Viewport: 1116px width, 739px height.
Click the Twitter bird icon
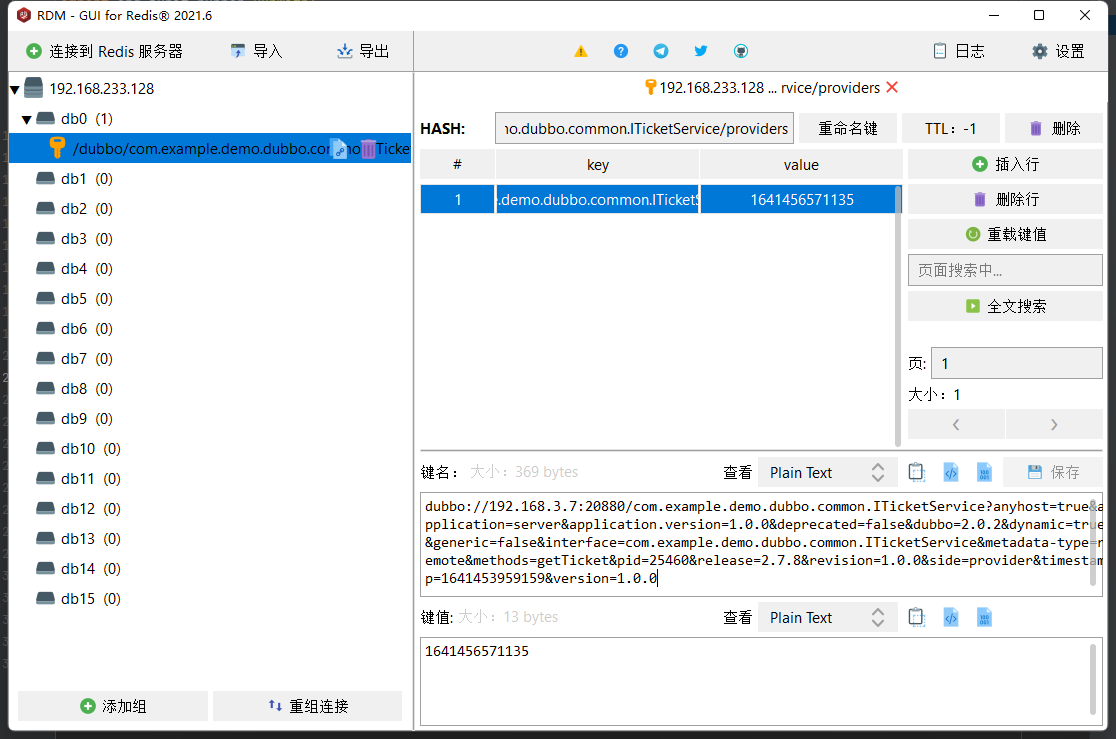pyautogui.click(x=701, y=51)
